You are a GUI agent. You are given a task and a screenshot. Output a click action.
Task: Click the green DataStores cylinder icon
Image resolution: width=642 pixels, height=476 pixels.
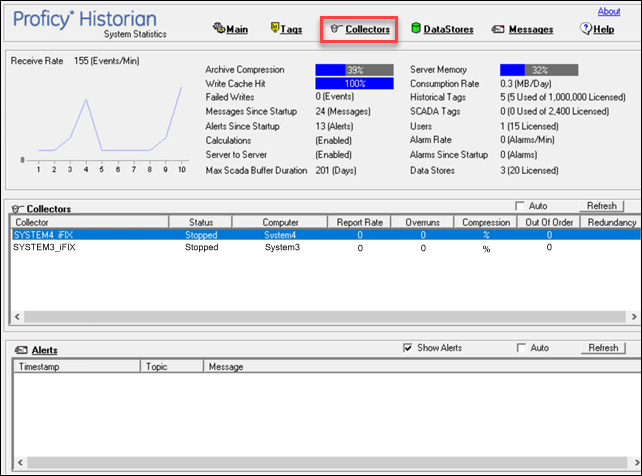point(416,28)
